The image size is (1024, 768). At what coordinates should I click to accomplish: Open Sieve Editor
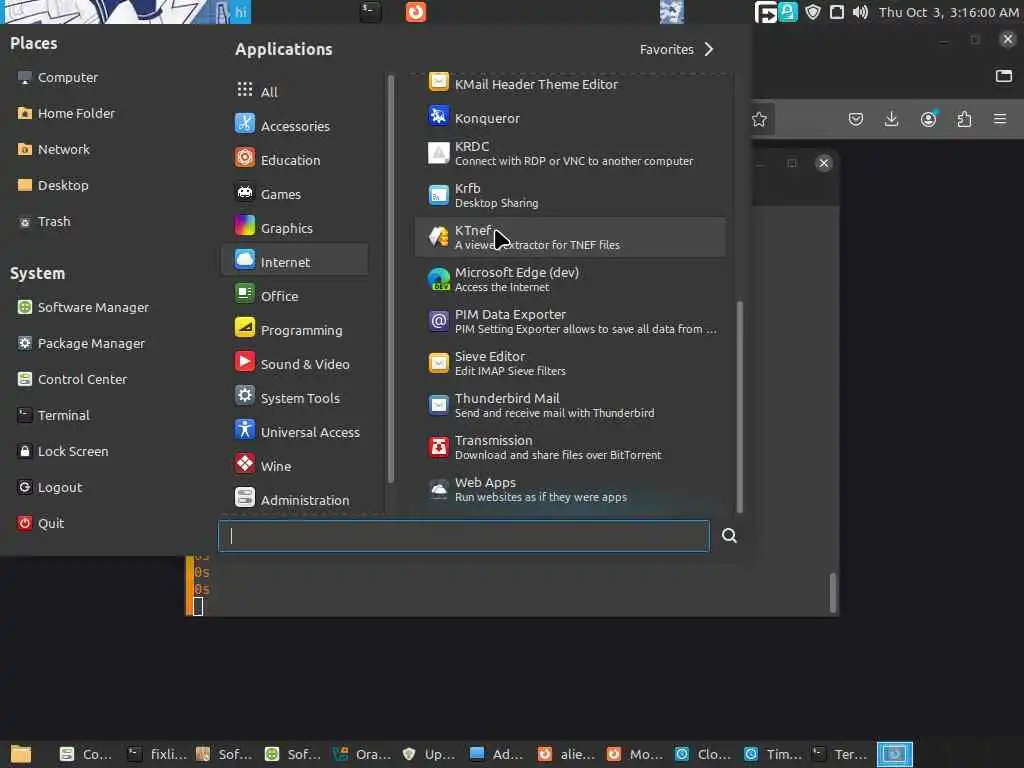pos(569,363)
